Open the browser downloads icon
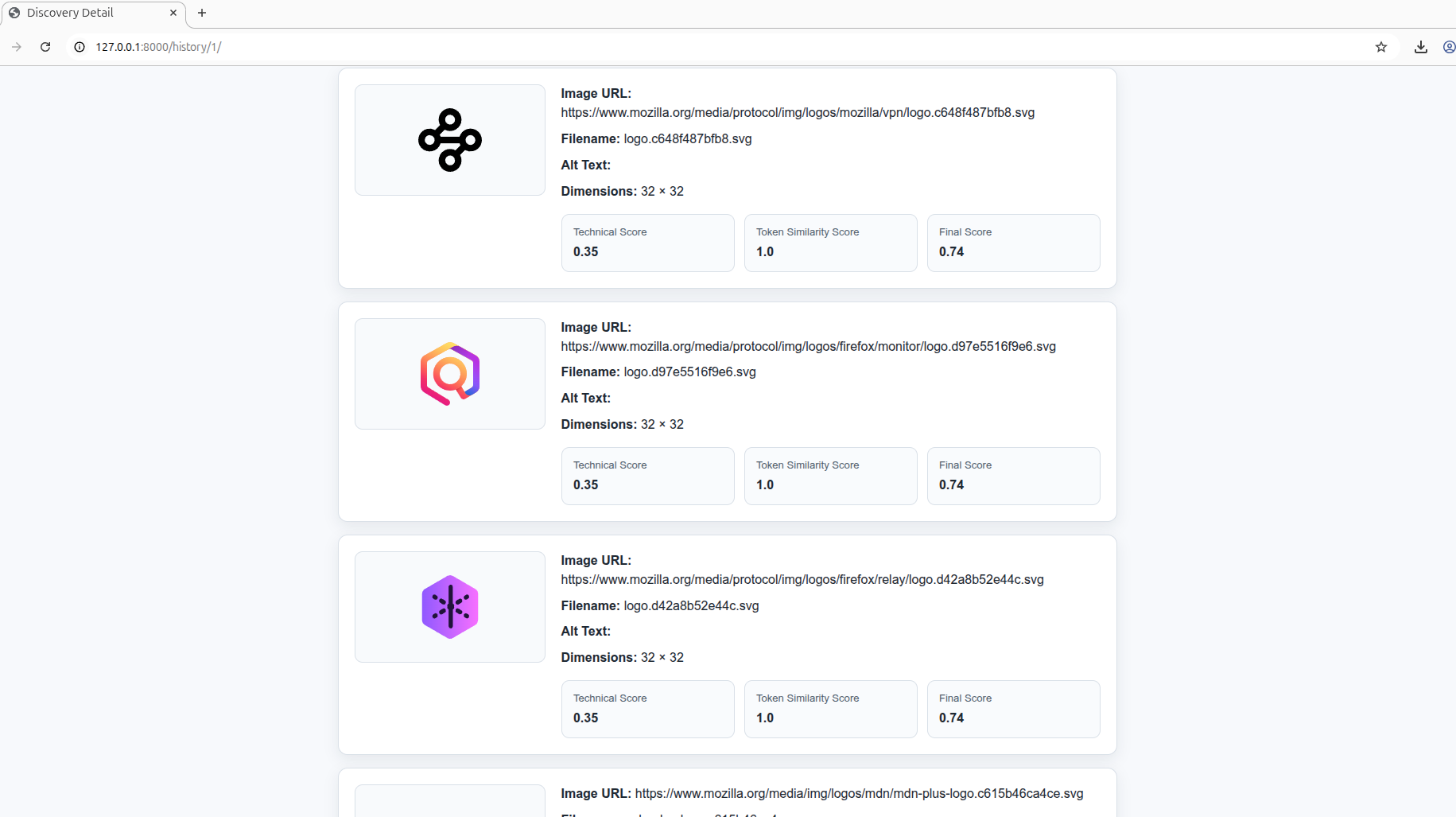The height and width of the screenshot is (817, 1456). (1421, 47)
